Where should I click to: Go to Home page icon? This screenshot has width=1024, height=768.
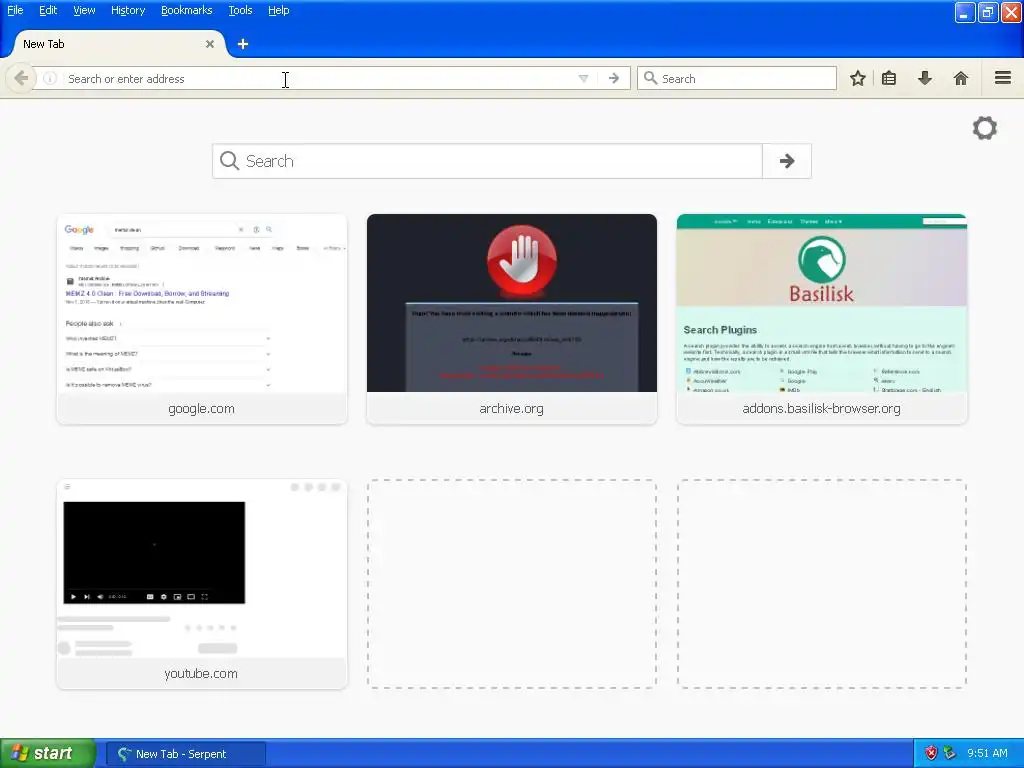961,78
